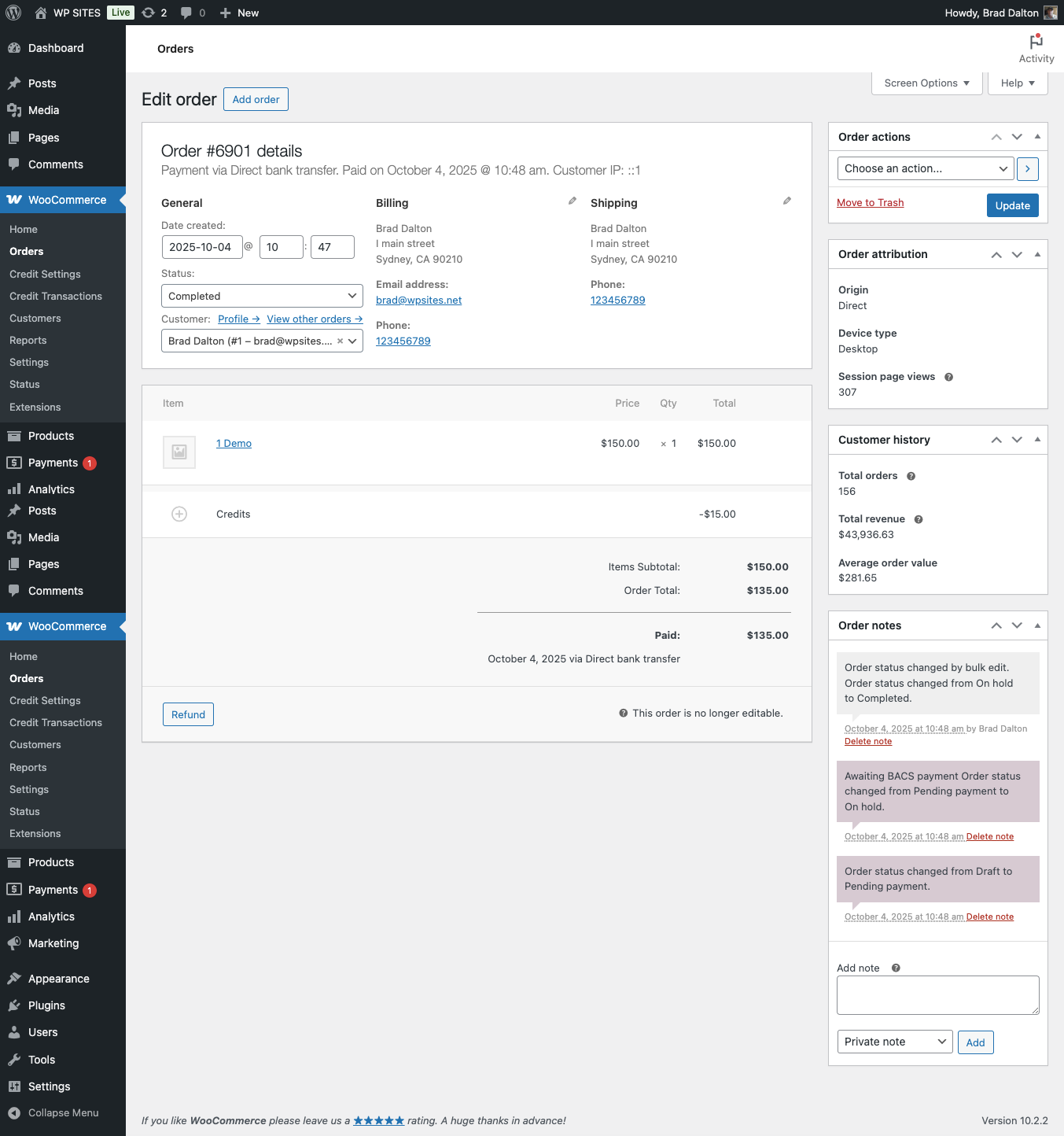Screen dimensions: 1064x1136
Task: Click the Shipping edit pencil icon
Action: tap(787, 201)
